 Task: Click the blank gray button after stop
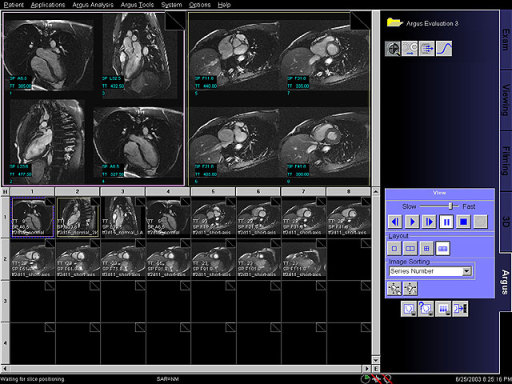coord(480,222)
